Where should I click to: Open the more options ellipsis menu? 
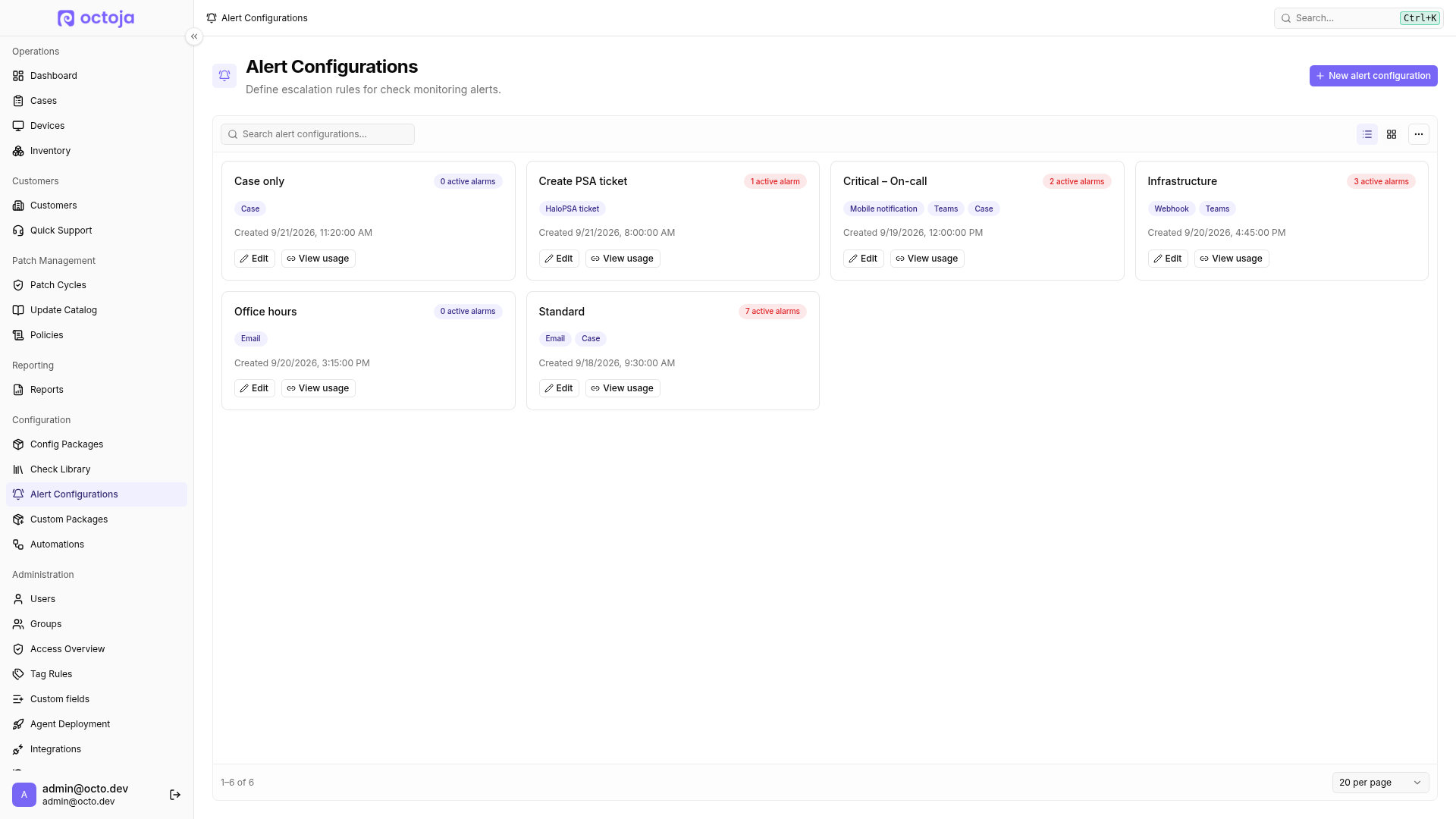(1419, 134)
